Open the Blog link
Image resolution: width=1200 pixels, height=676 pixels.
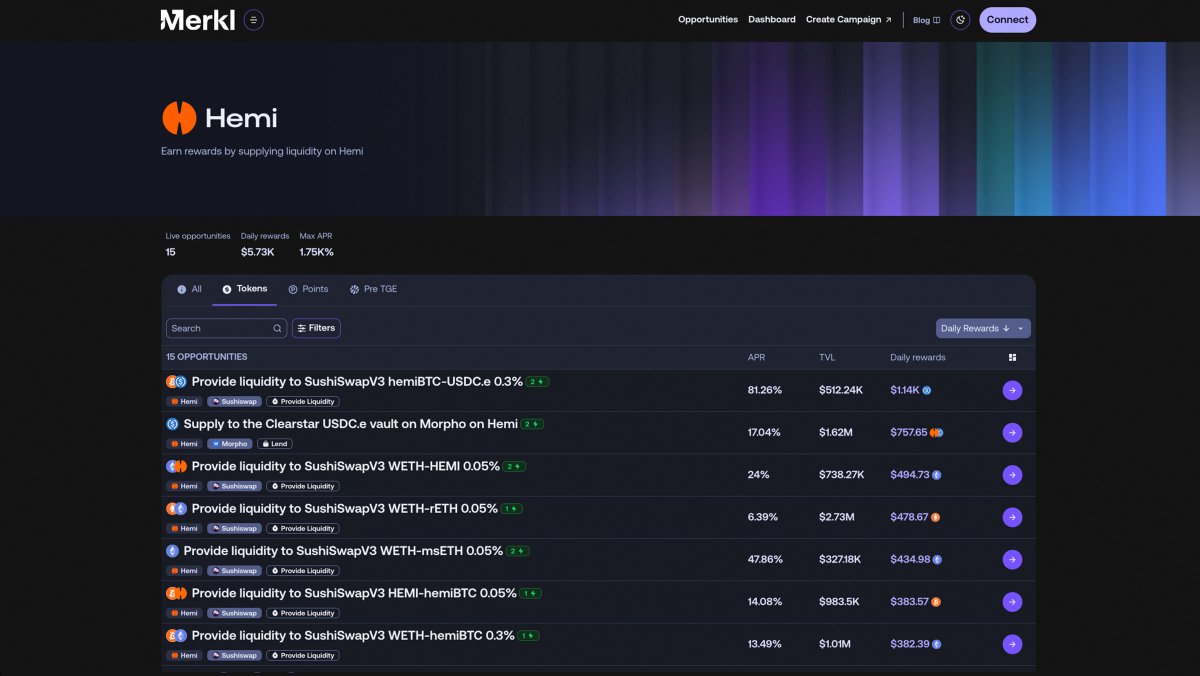coord(926,20)
